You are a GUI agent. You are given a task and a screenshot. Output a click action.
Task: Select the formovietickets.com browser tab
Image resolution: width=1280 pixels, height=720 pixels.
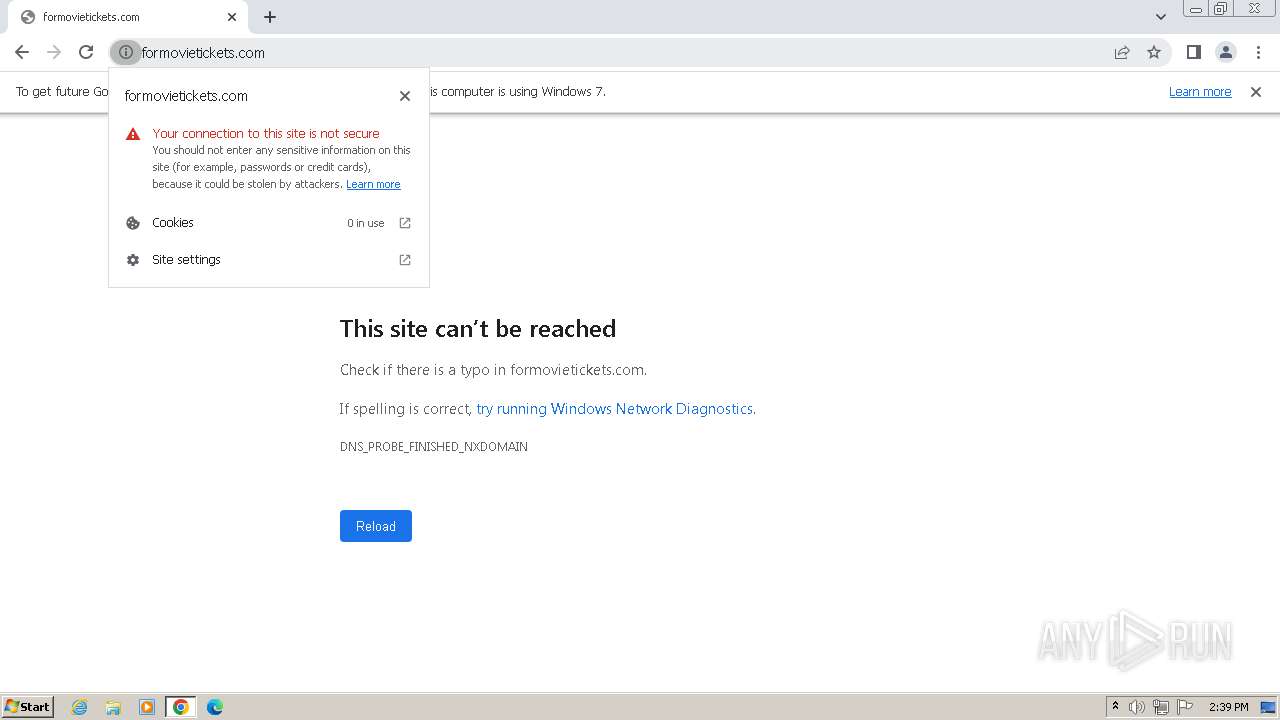(128, 17)
